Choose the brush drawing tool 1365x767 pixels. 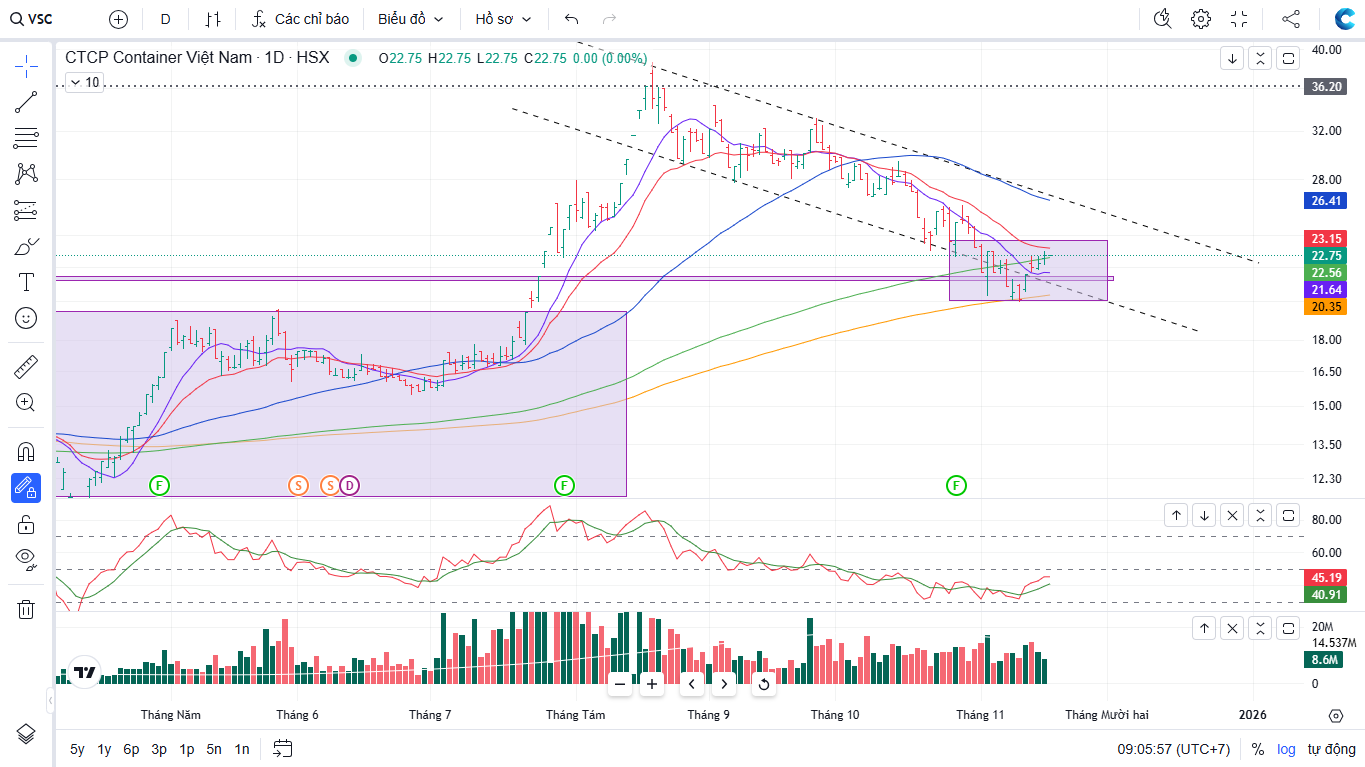click(26, 247)
